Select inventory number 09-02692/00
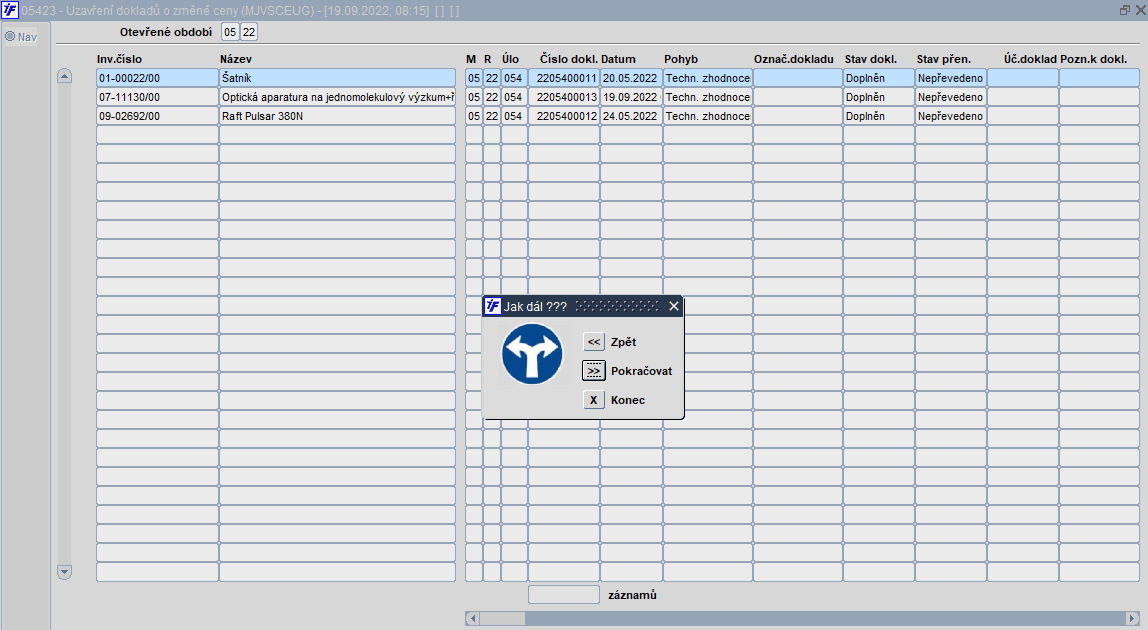The height and width of the screenshot is (630, 1148). tap(157, 116)
